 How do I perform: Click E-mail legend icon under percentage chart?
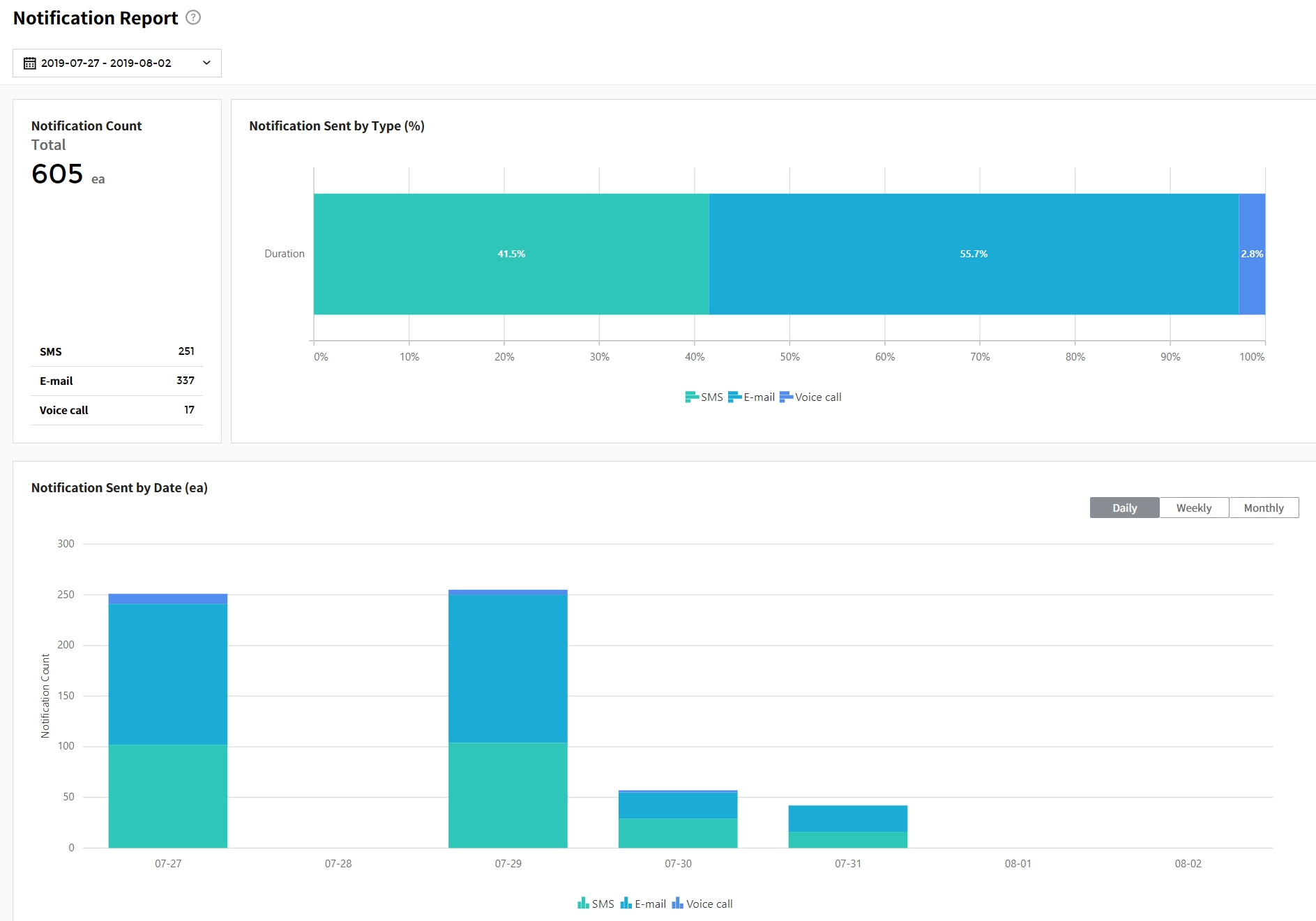[x=734, y=397]
